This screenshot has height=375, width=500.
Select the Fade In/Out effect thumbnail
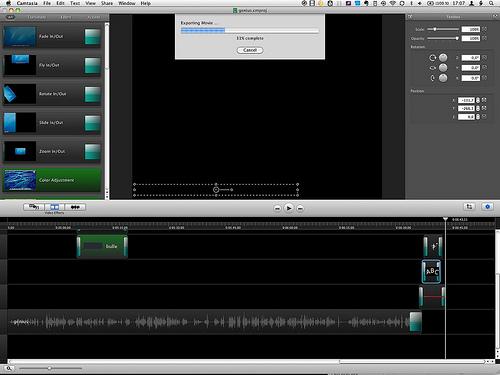point(19,37)
